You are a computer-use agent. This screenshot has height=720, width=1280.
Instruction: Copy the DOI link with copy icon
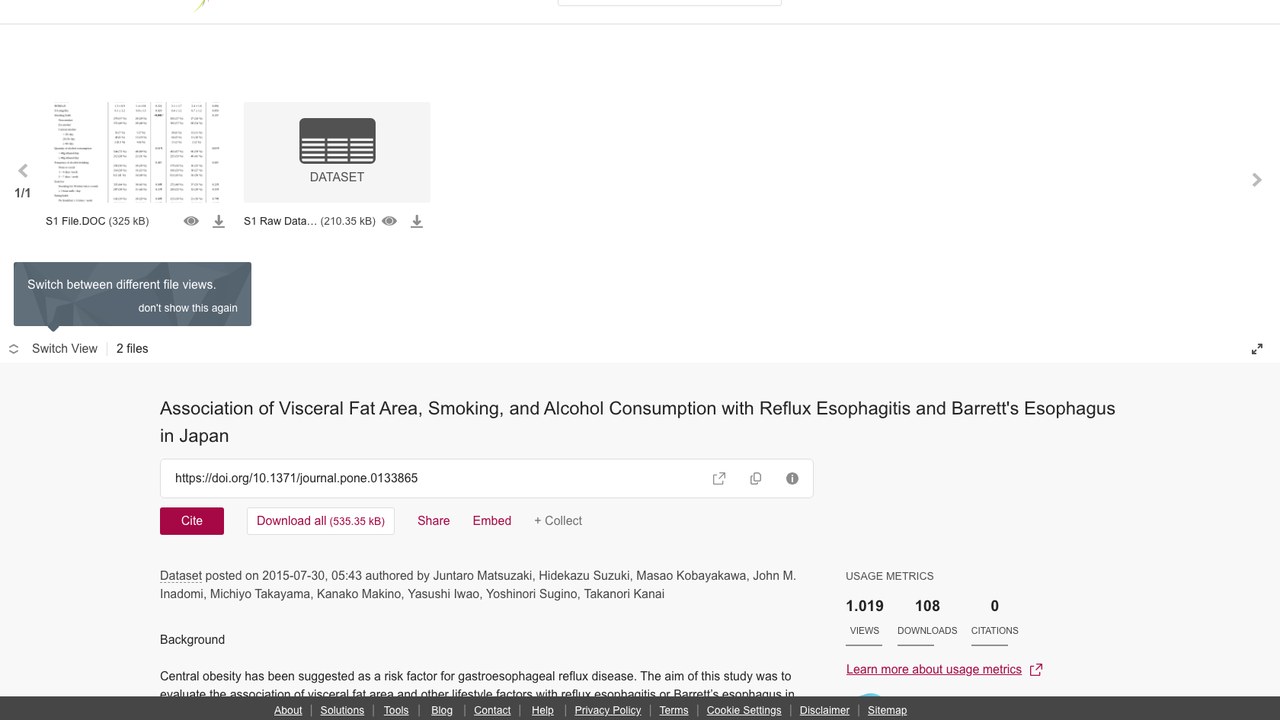point(756,478)
